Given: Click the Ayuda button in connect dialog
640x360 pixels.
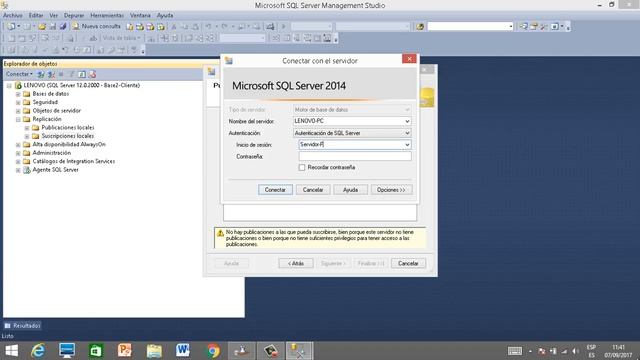Looking at the screenshot, I should click(x=350, y=190).
